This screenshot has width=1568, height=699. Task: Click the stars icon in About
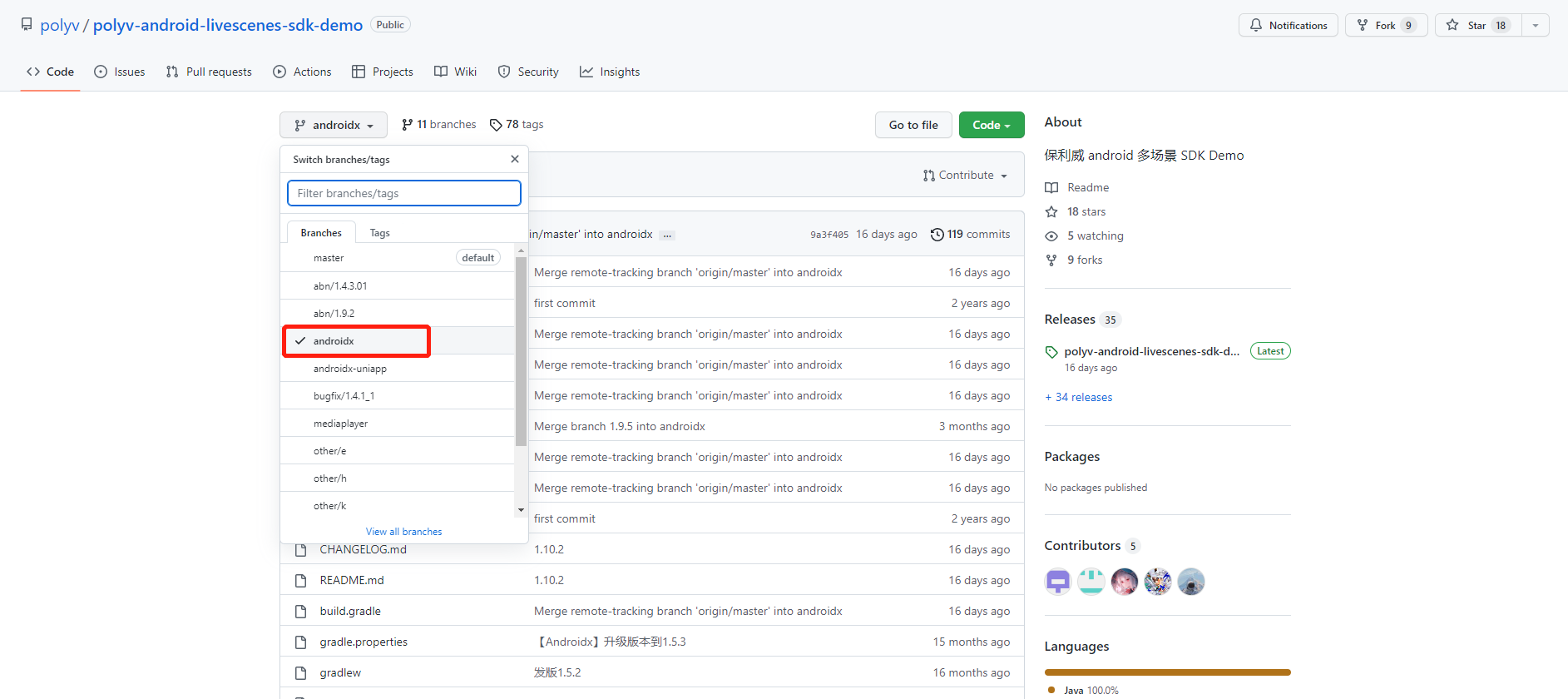[x=1051, y=212]
